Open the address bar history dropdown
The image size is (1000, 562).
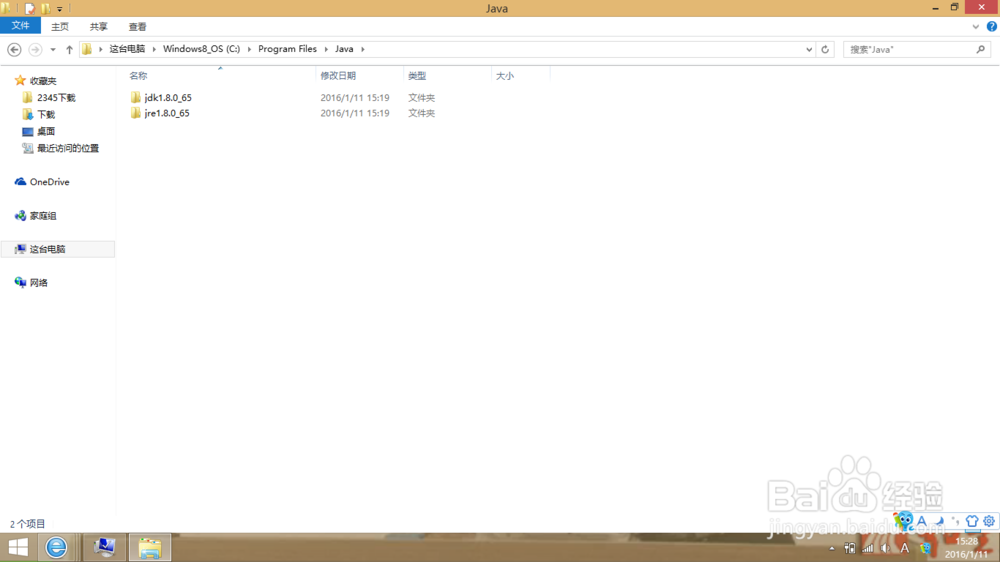(809, 49)
